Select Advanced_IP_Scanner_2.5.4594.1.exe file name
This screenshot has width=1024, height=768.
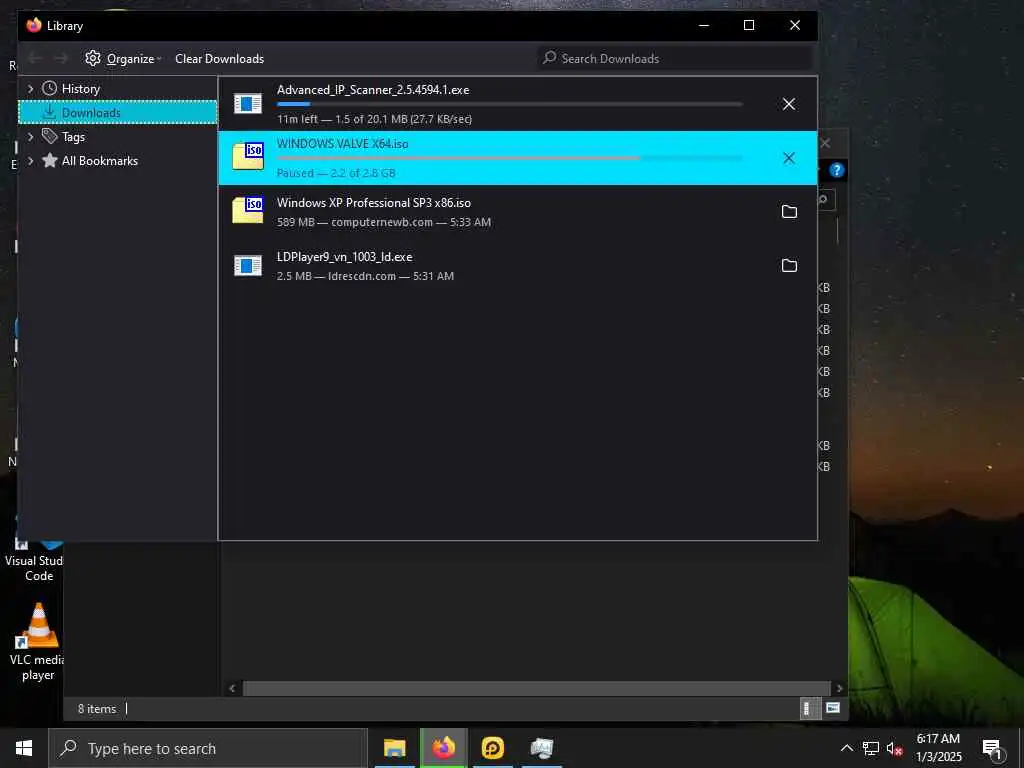click(373, 90)
